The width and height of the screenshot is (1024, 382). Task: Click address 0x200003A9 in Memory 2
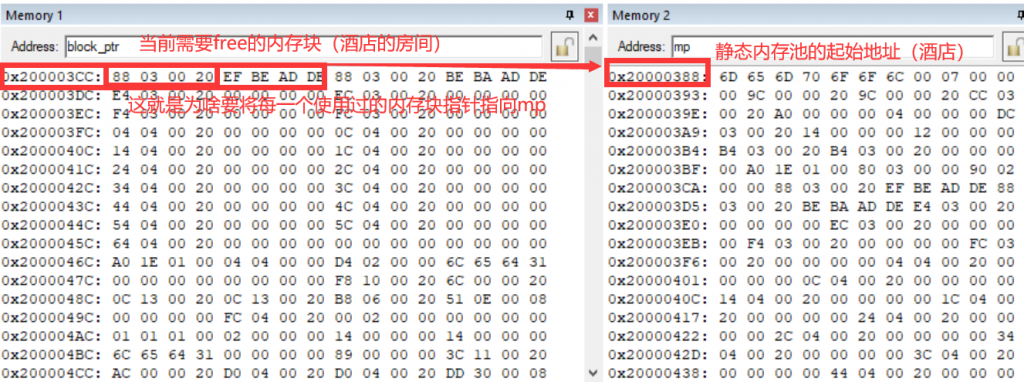(658, 133)
